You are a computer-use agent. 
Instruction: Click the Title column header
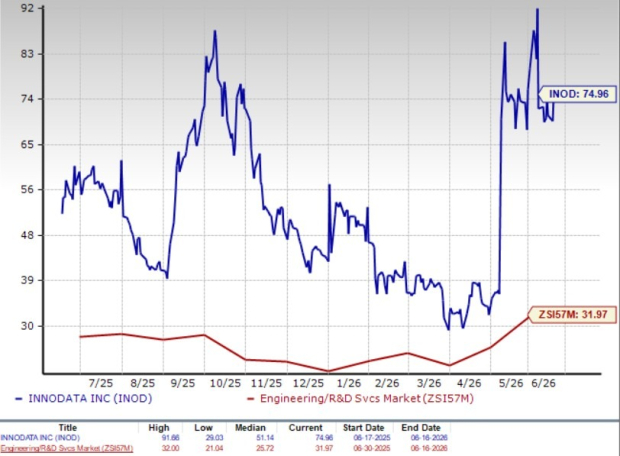(x=68, y=428)
